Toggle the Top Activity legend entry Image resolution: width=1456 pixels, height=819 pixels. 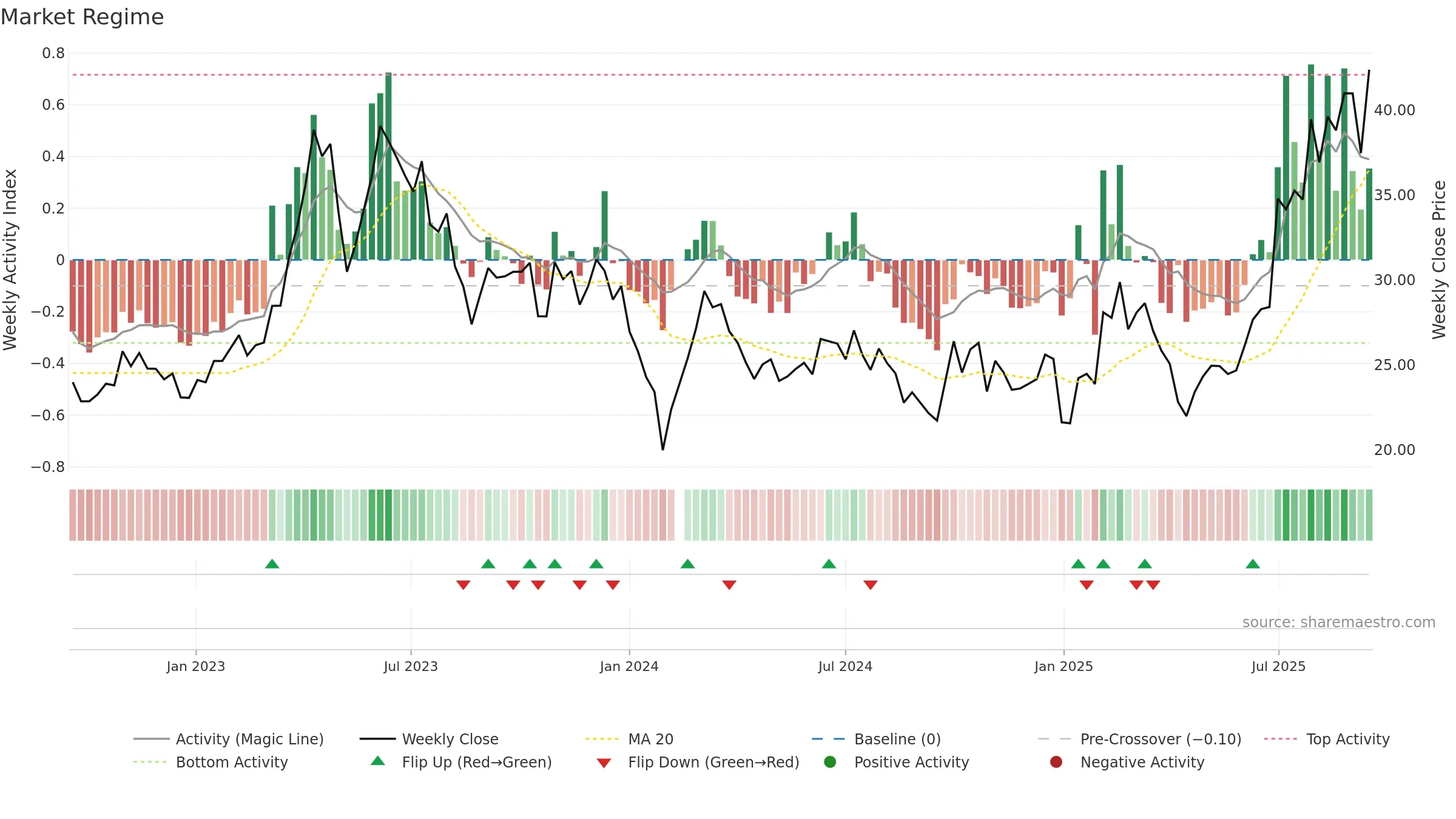point(1327,739)
